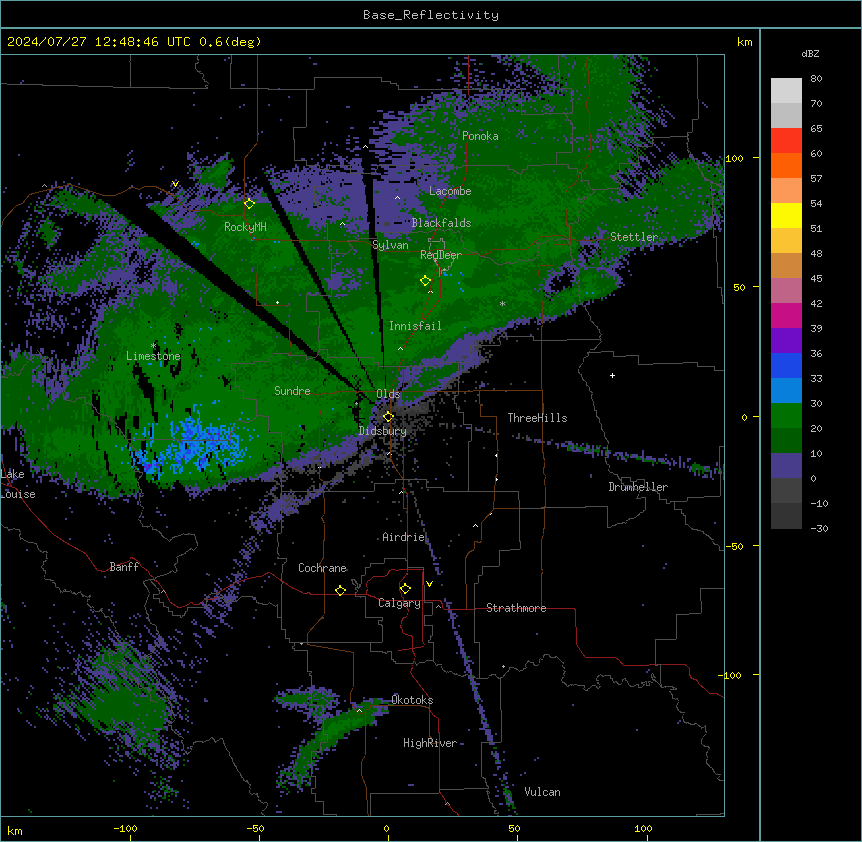Click the asterisk marker above Limestone
Viewport: 862px width, 842px height.
(x=153, y=346)
